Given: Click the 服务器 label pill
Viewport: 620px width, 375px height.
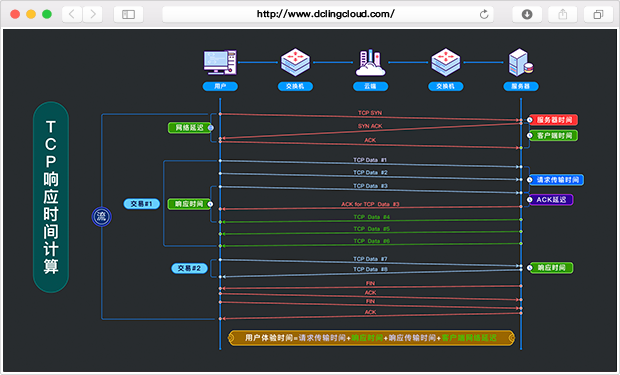Looking at the screenshot, I should click(x=521, y=86).
